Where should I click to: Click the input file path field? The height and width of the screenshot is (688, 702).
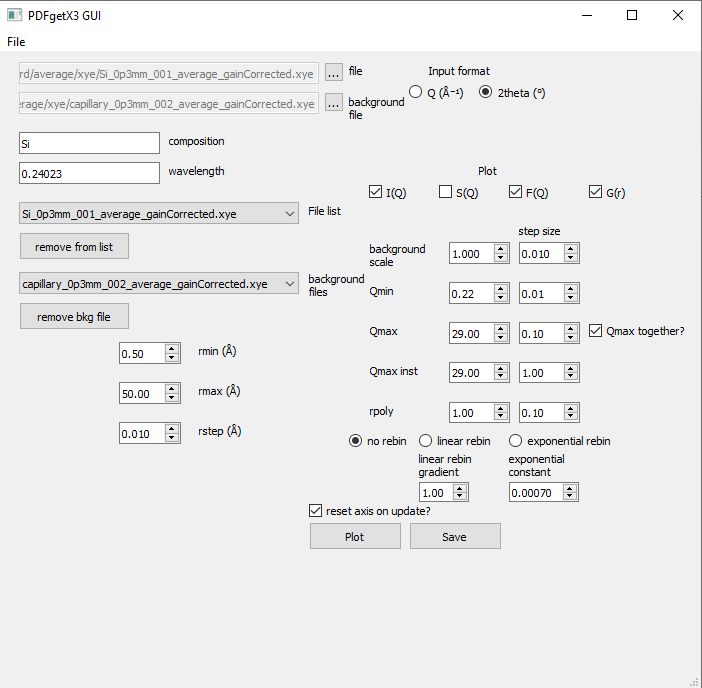169,73
